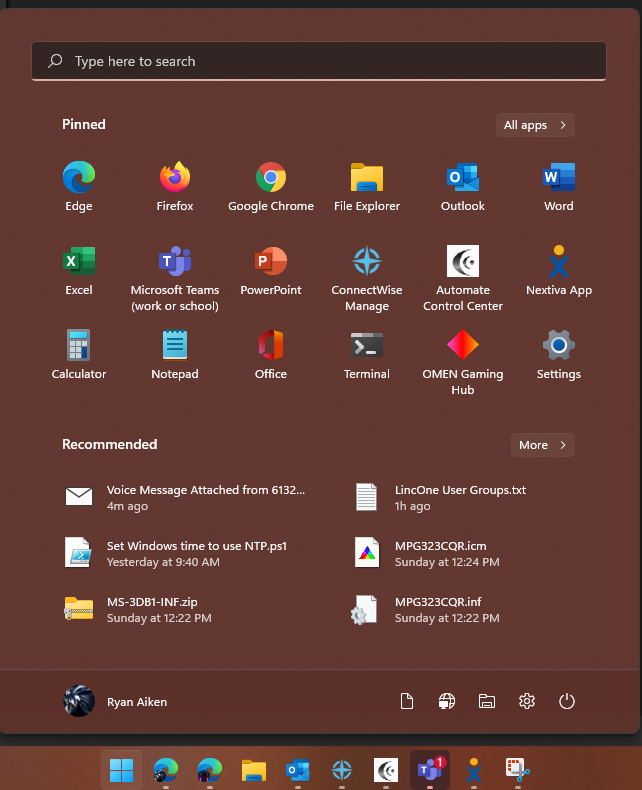The image size is (642, 790).
Task: Open Microsoft Teams (work or school)
Action: coord(175,279)
